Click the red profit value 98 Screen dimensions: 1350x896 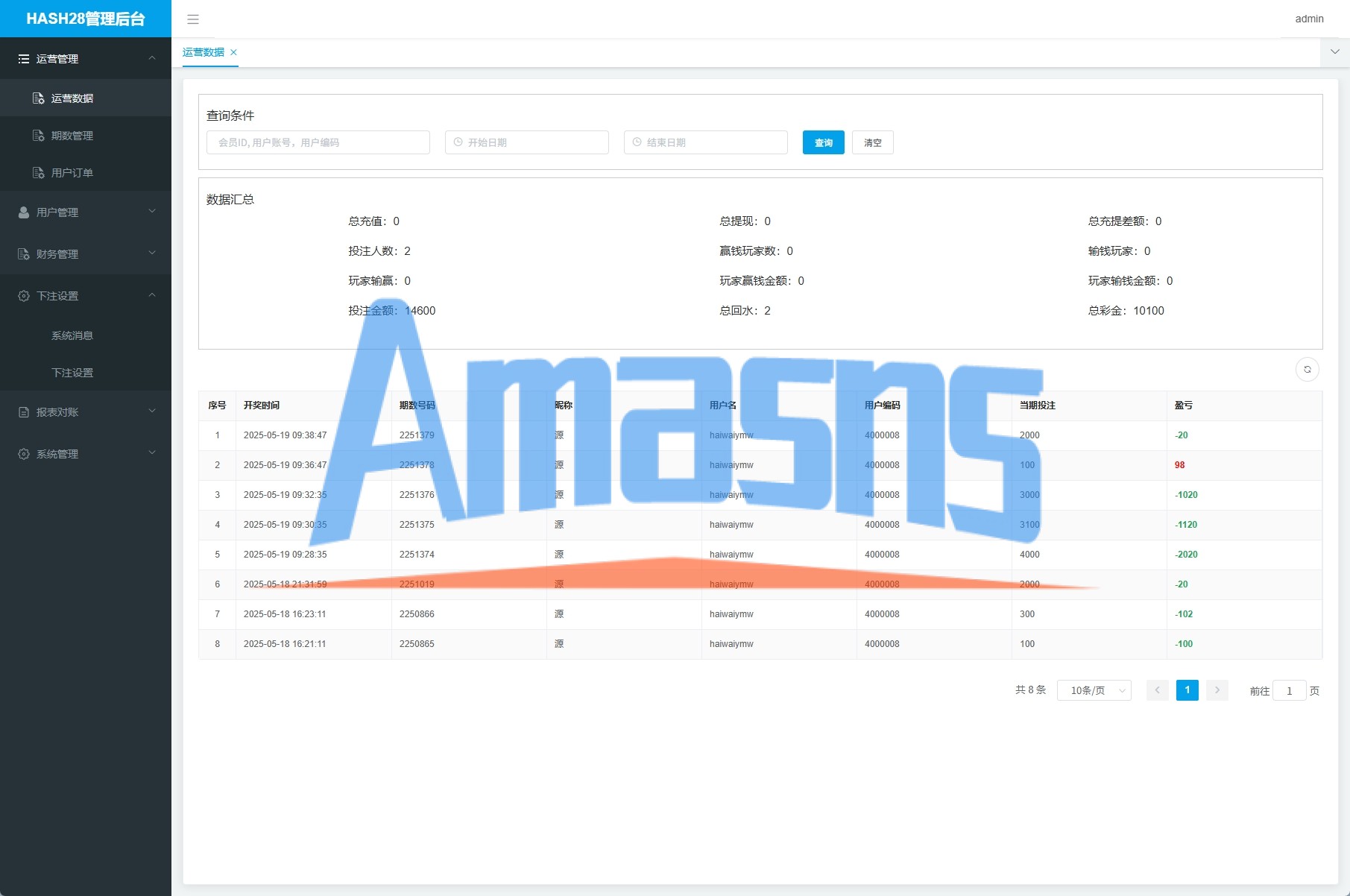pos(1180,465)
